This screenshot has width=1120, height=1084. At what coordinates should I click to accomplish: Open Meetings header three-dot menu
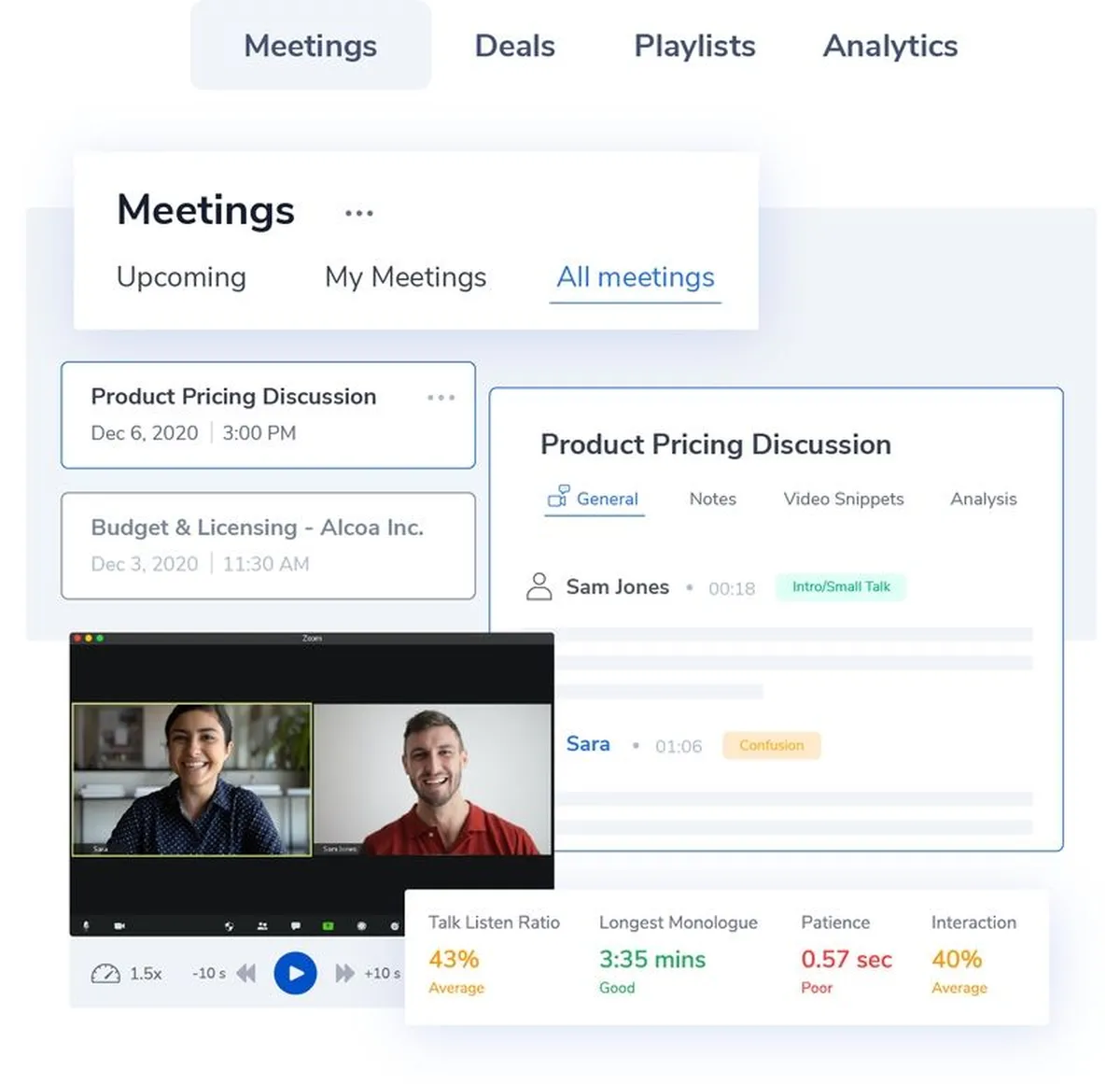point(358,213)
